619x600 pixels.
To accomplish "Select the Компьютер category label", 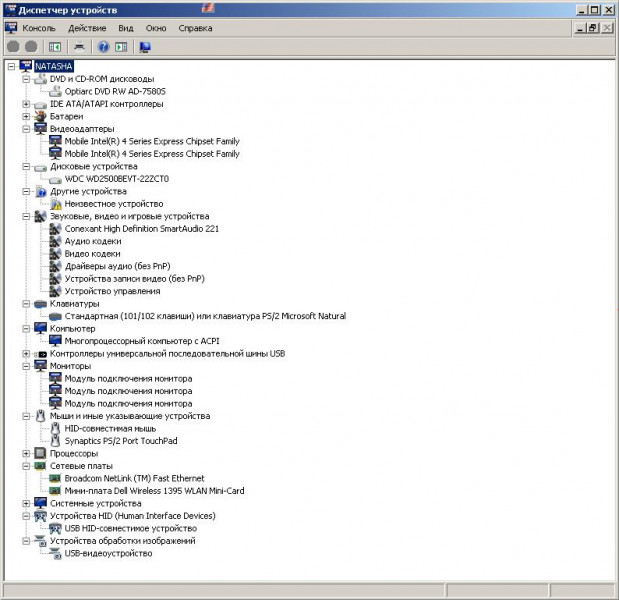I will pyautogui.click(x=72, y=329).
